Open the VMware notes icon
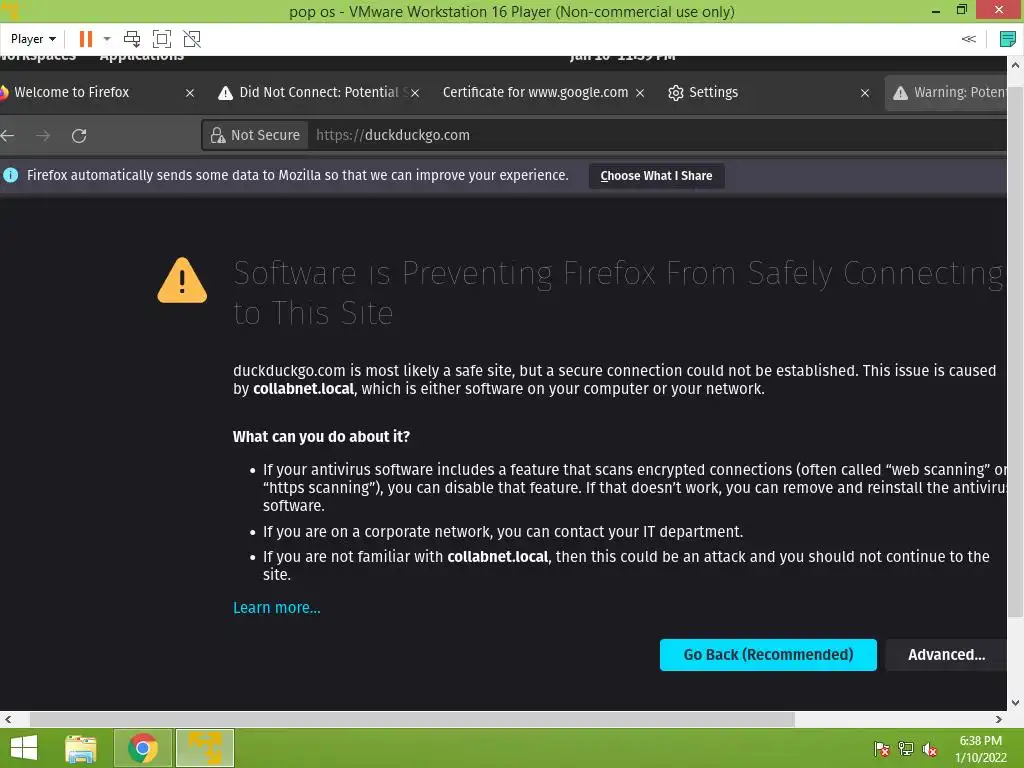Screen dimensions: 1024x768 click(1008, 39)
